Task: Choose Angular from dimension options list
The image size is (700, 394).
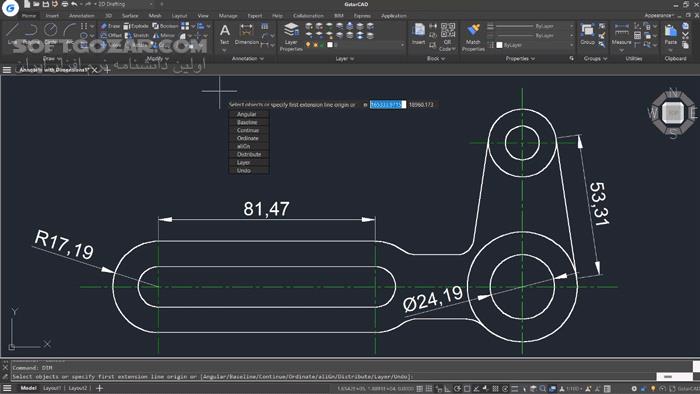Action: point(249,114)
